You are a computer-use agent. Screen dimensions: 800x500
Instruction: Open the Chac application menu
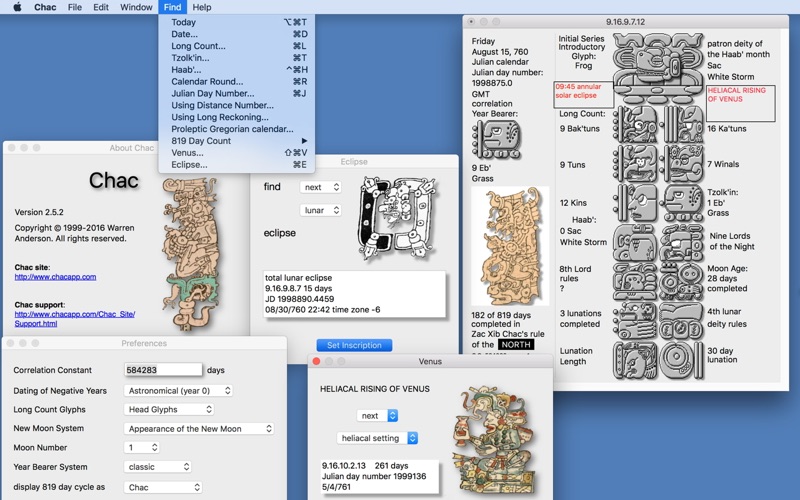click(45, 7)
